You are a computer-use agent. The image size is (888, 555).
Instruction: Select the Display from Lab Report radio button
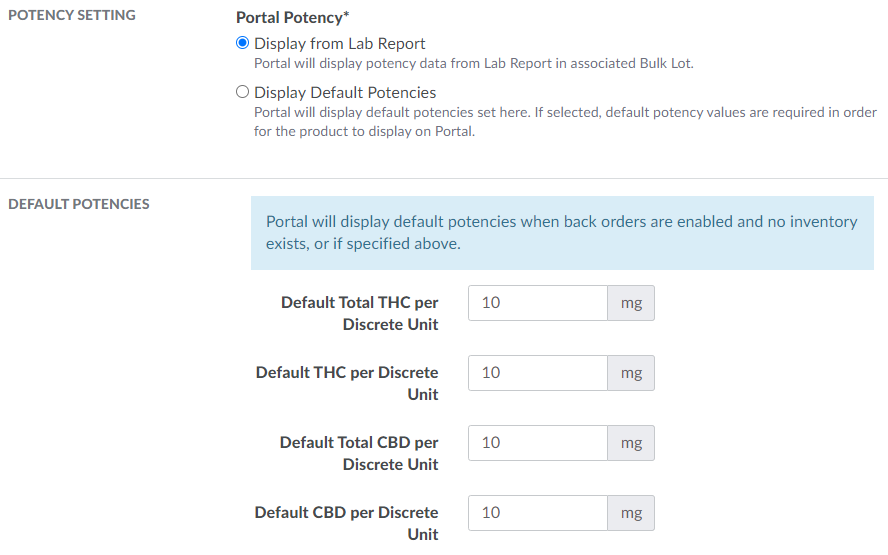(x=242, y=44)
